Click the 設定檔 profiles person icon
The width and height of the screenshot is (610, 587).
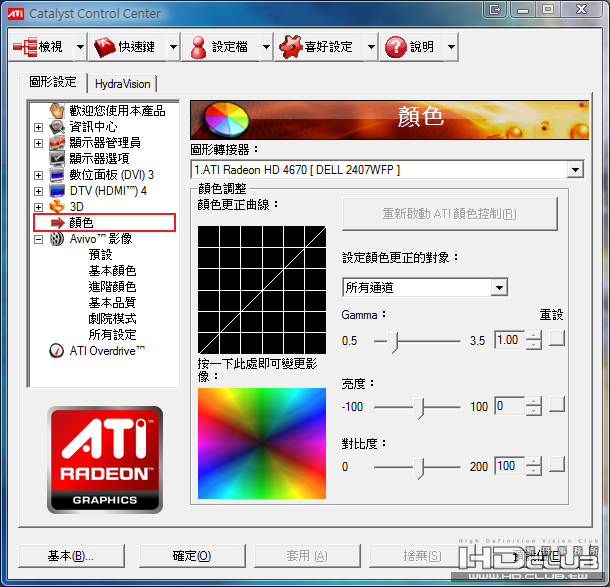[x=198, y=47]
